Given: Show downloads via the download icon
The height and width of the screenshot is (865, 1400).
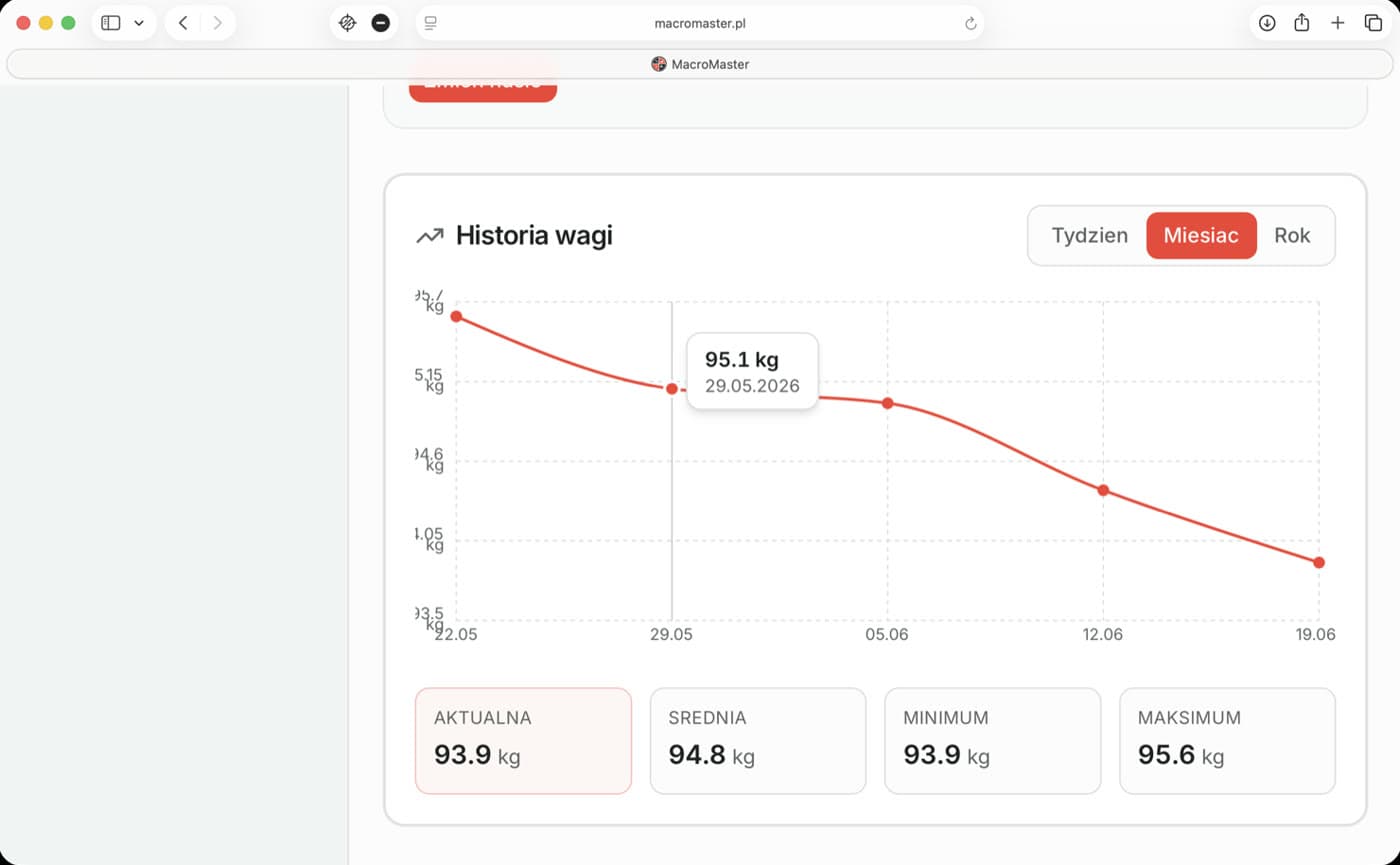Looking at the screenshot, I should tap(1267, 23).
